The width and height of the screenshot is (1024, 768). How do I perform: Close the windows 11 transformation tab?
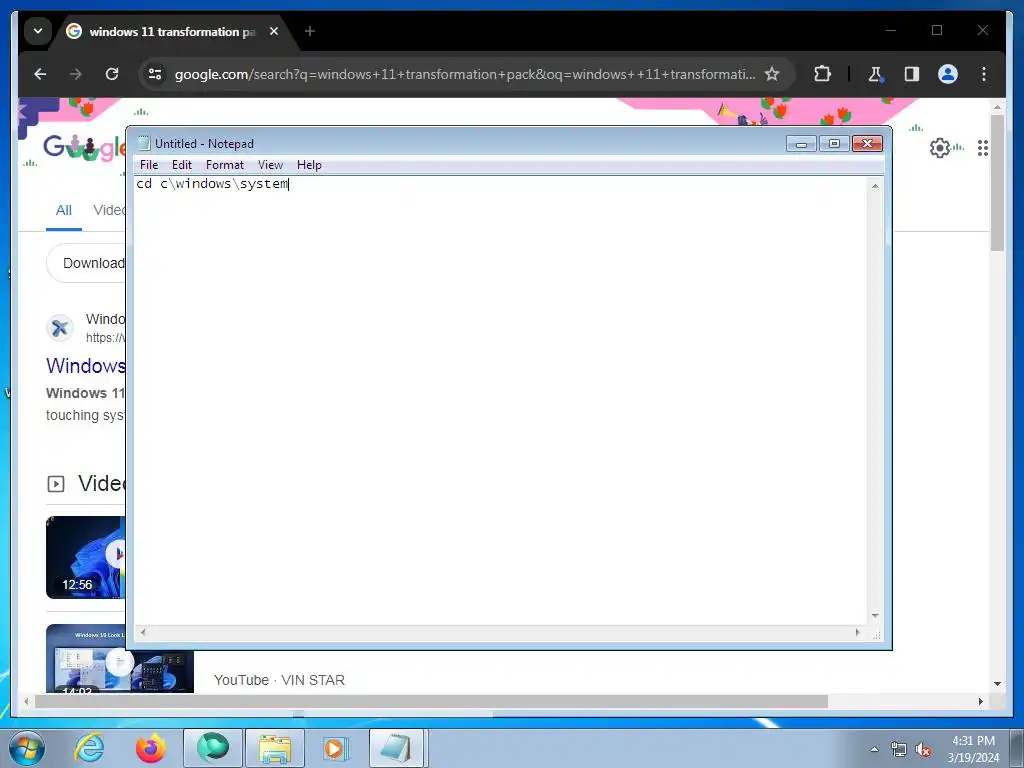274,31
